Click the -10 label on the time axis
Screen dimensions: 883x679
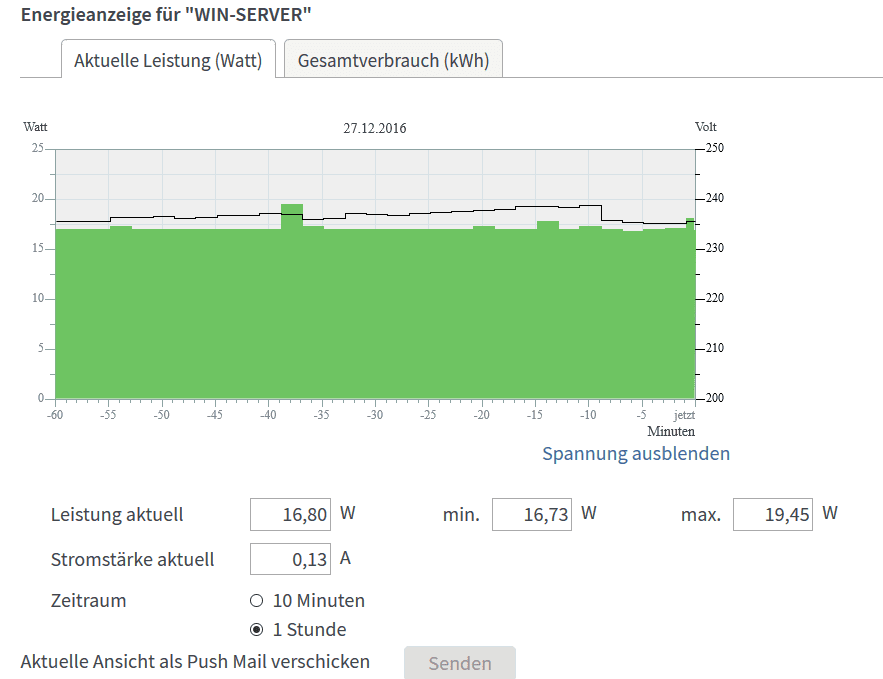click(x=588, y=415)
